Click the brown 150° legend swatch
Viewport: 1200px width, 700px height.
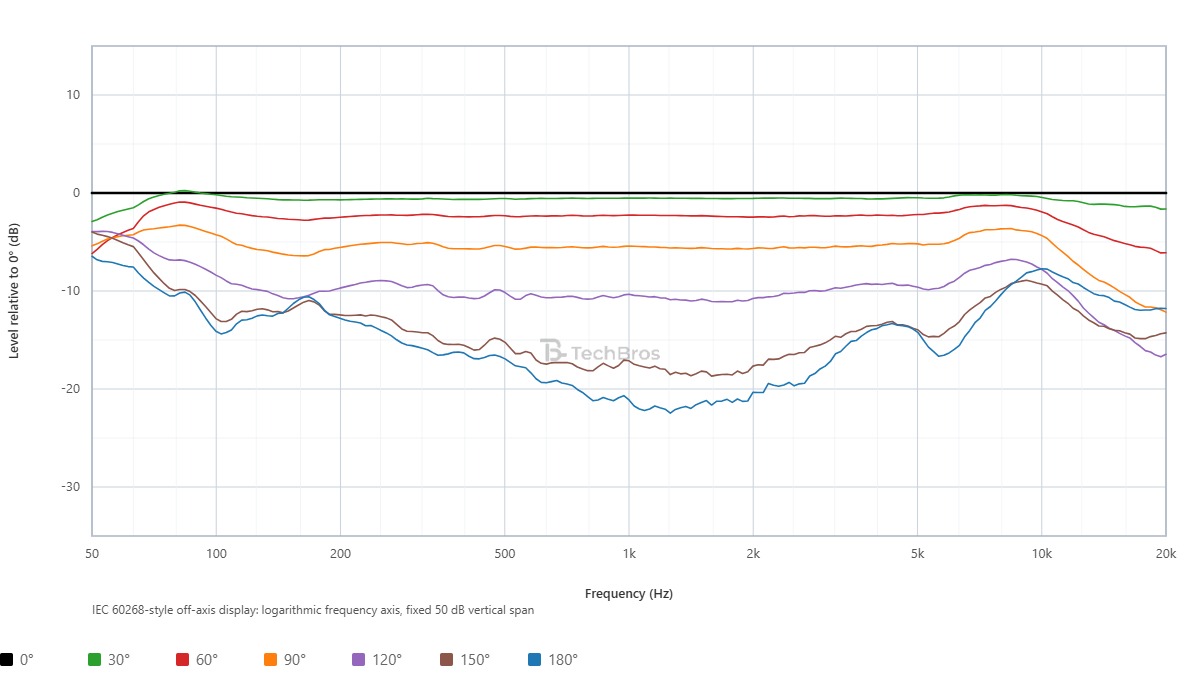[x=447, y=660]
